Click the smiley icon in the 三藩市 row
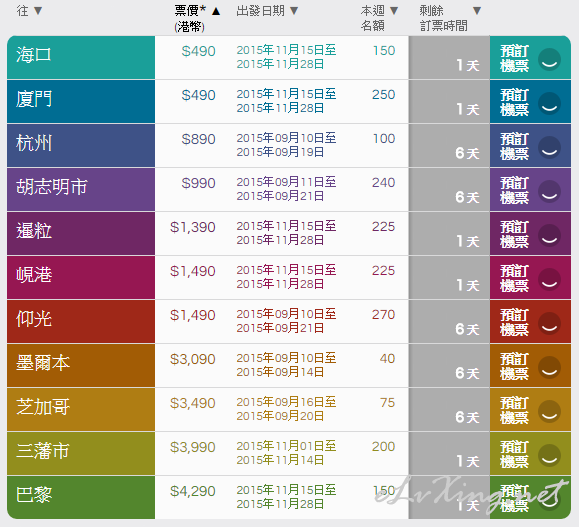Image resolution: width=579 pixels, height=527 pixels. (x=549, y=455)
